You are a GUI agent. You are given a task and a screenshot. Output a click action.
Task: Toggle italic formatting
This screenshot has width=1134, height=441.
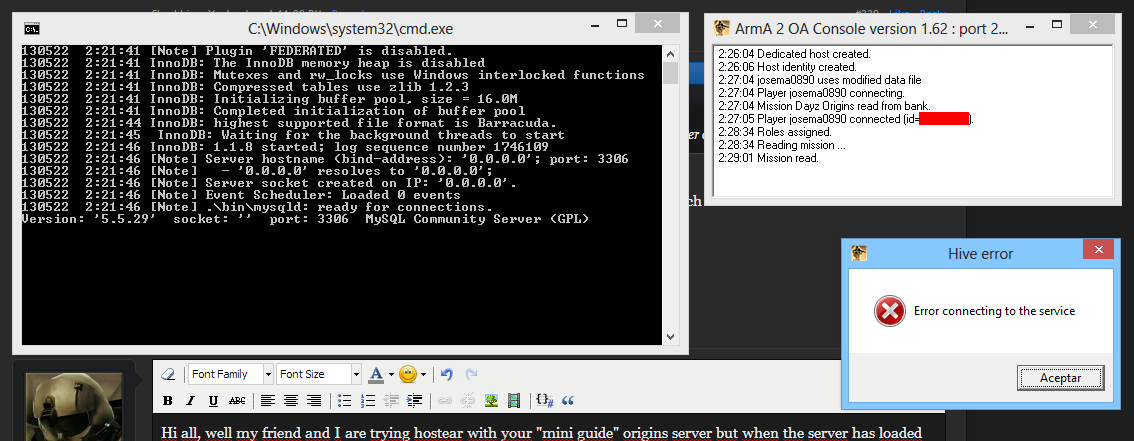(190, 401)
